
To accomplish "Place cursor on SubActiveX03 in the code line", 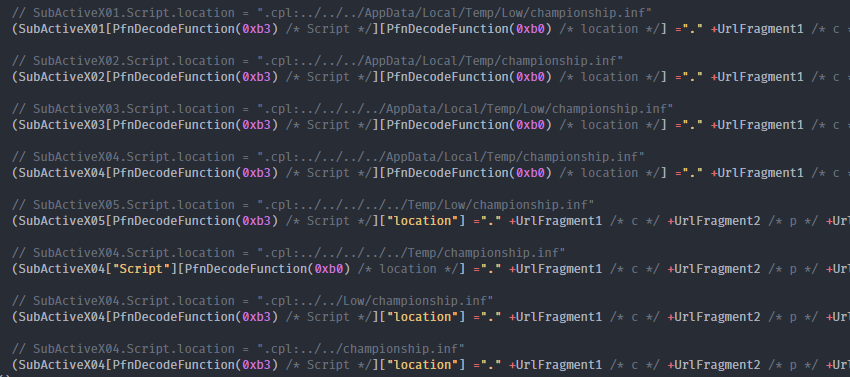I will click(x=61, y=125).
